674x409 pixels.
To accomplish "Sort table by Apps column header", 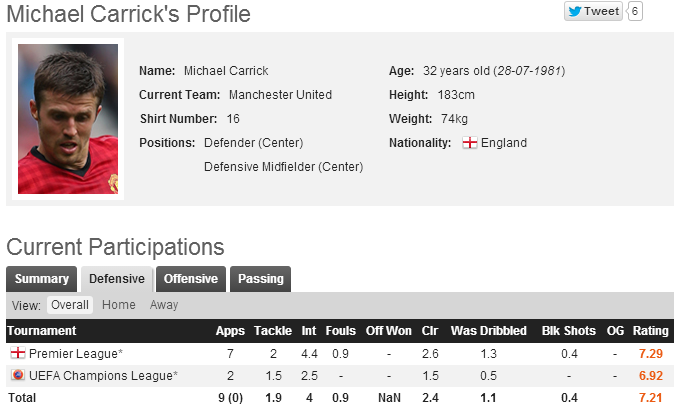I will (230, 331).
